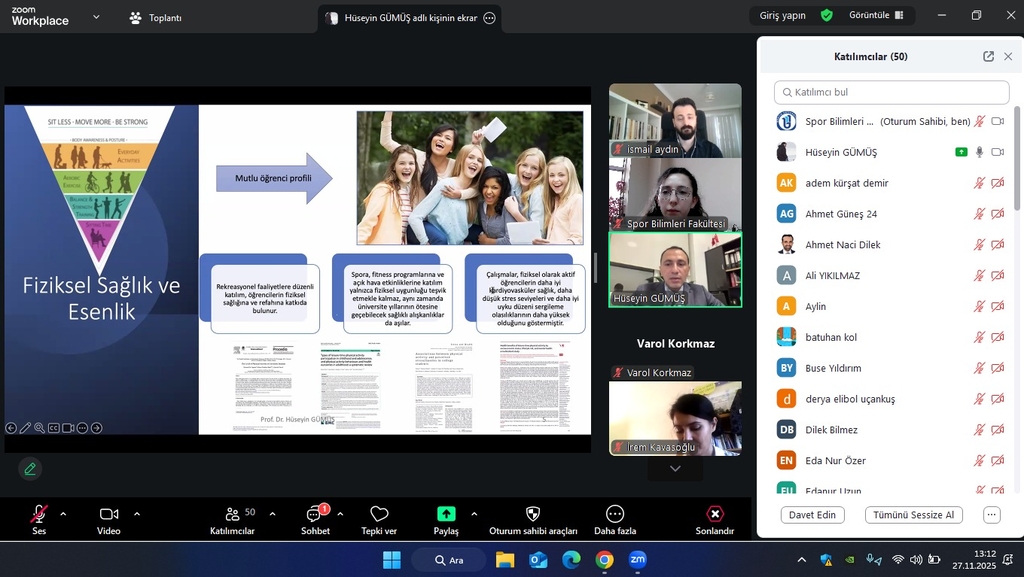Image resolution: width=1024 pixels, height=577 pixels.
Task: Expand video options arrow beside Video
Action: 137,514
